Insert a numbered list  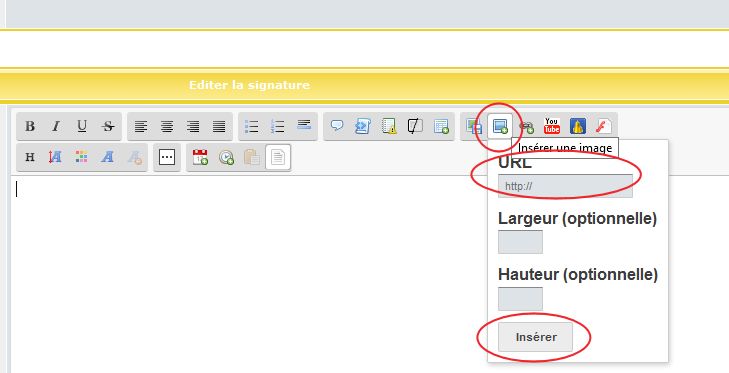pyautogui.click(x=278, y=126)
